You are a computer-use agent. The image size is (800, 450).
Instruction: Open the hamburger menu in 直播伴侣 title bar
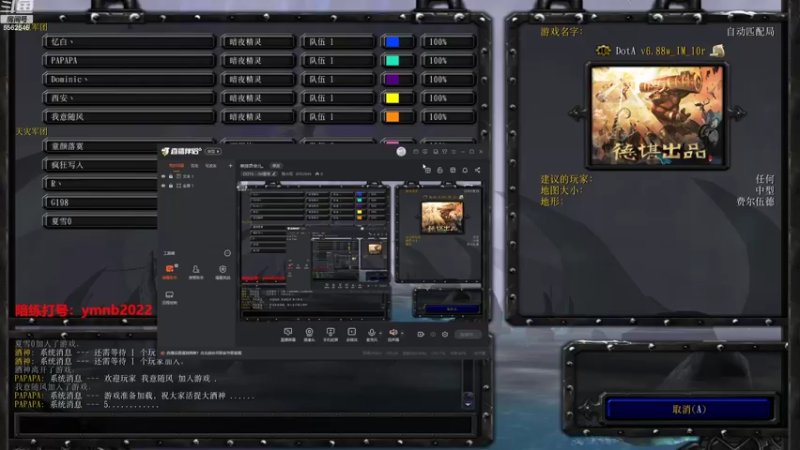click(x=454, y=152)
